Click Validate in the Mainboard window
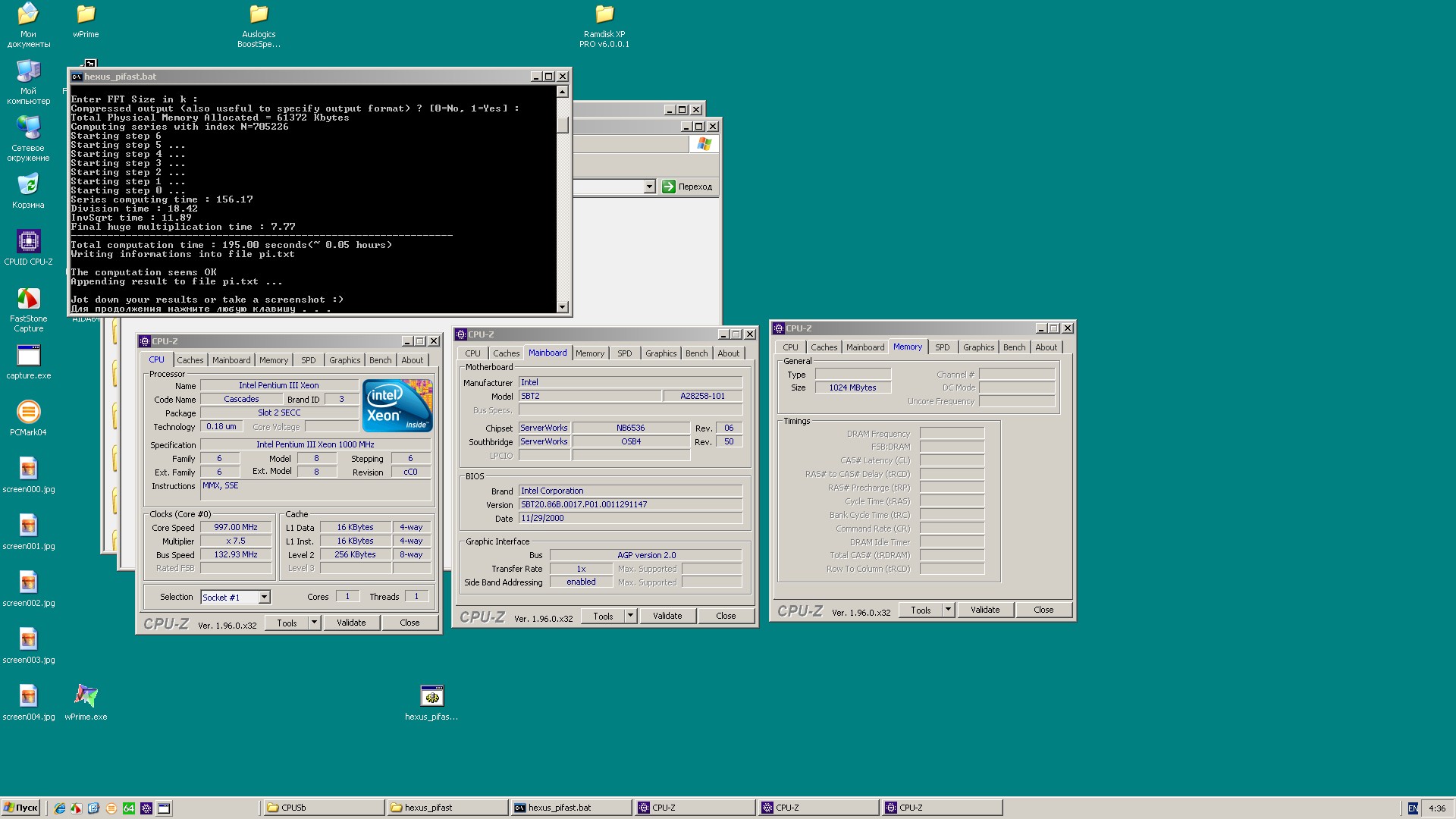1456x819 pixels. (667, 616)
